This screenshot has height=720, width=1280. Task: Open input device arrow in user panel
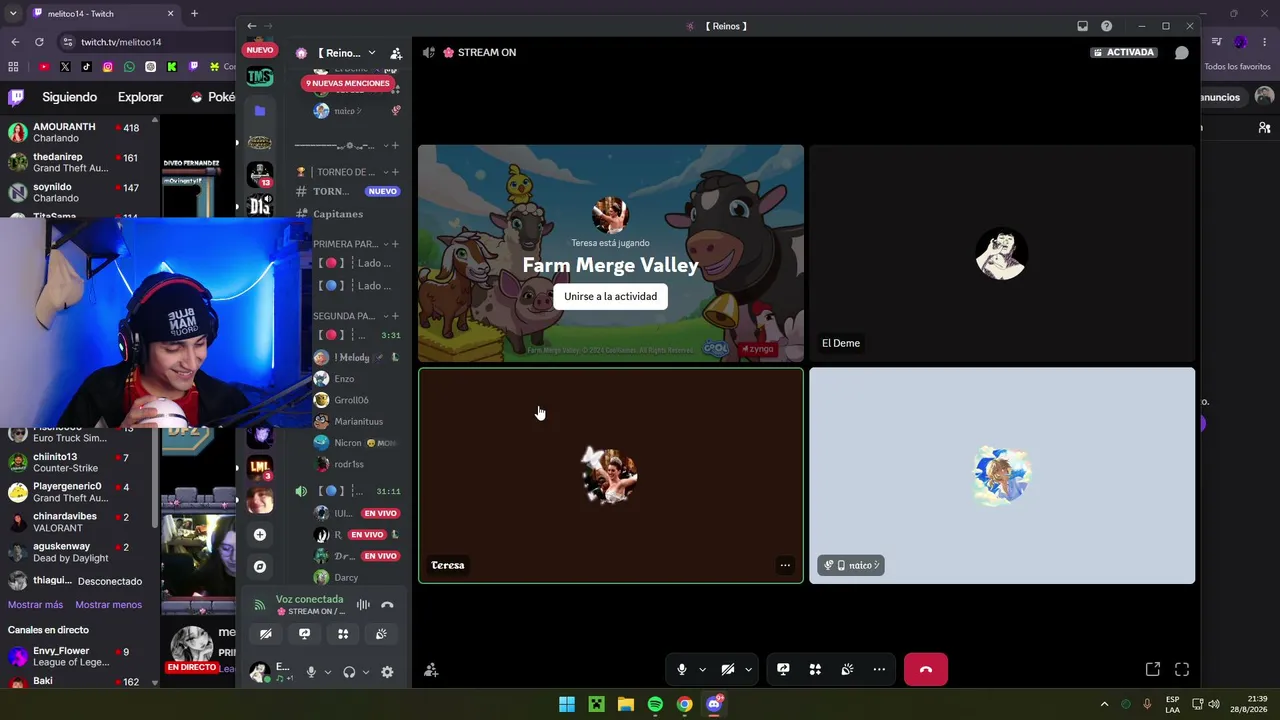tap(327, 672)
